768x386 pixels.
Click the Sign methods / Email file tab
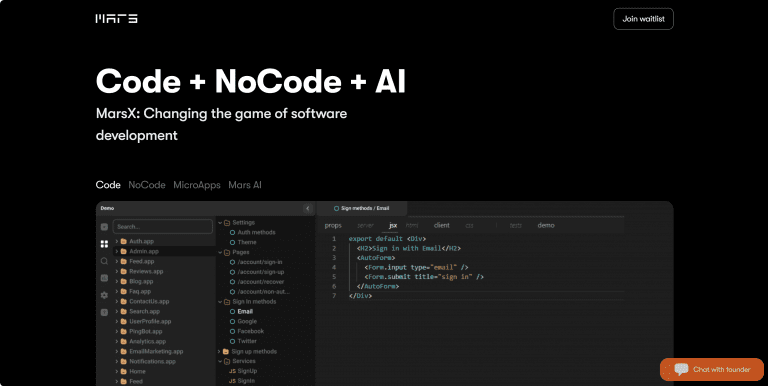click(361, 209)
